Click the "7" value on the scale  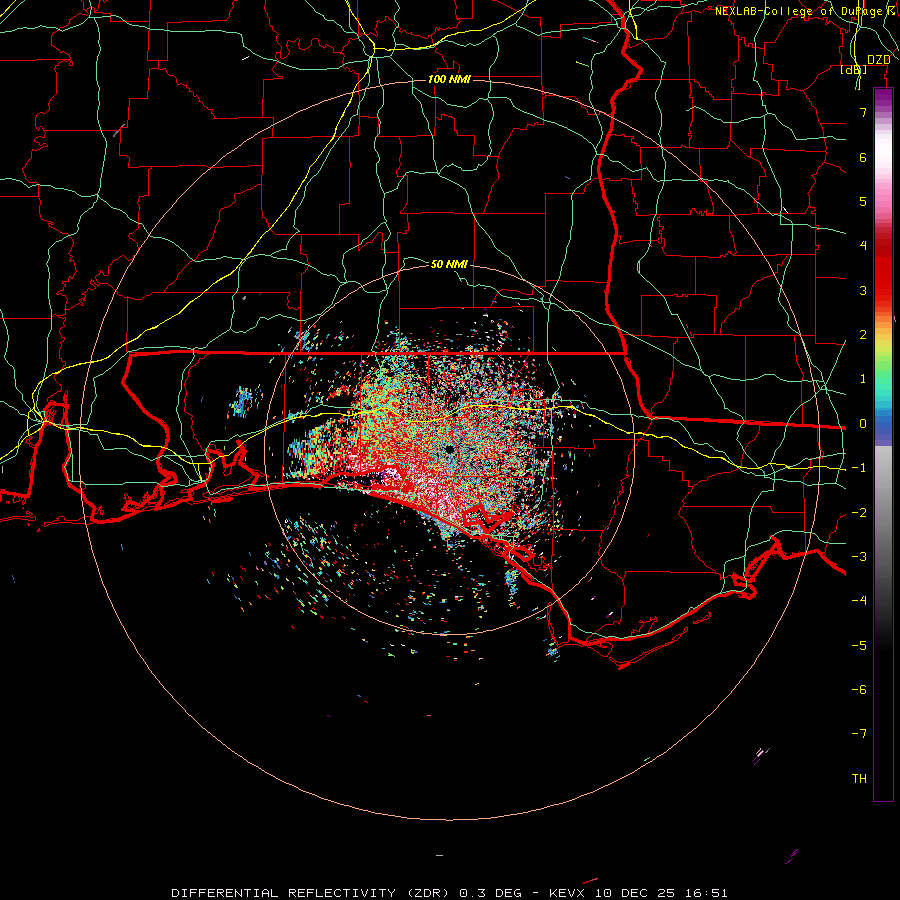[863, 112]
